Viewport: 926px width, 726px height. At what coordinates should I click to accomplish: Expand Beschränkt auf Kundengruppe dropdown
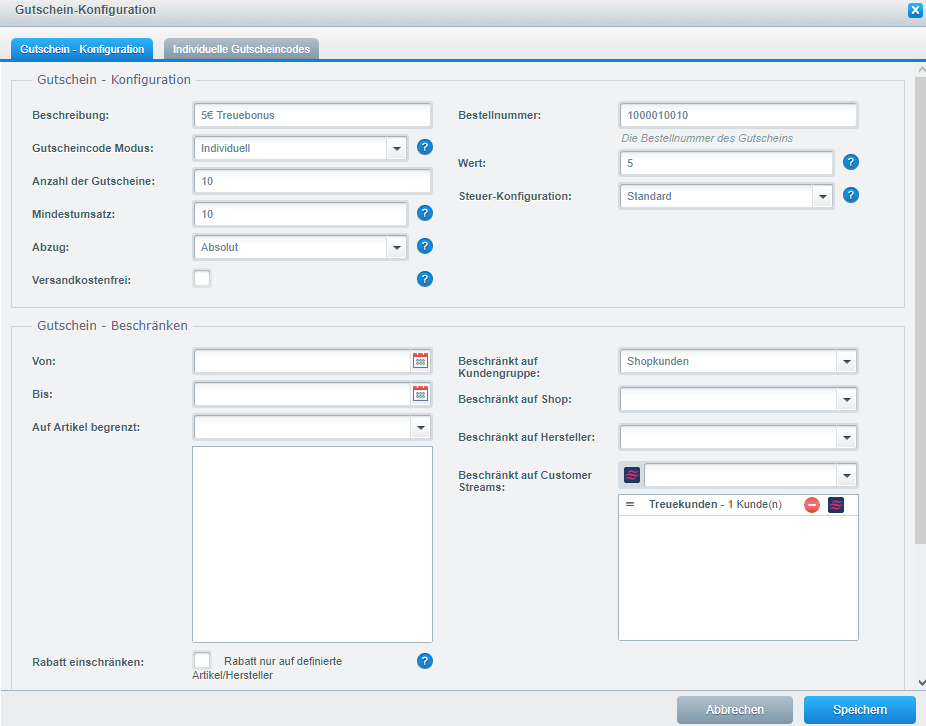(847, 361)
